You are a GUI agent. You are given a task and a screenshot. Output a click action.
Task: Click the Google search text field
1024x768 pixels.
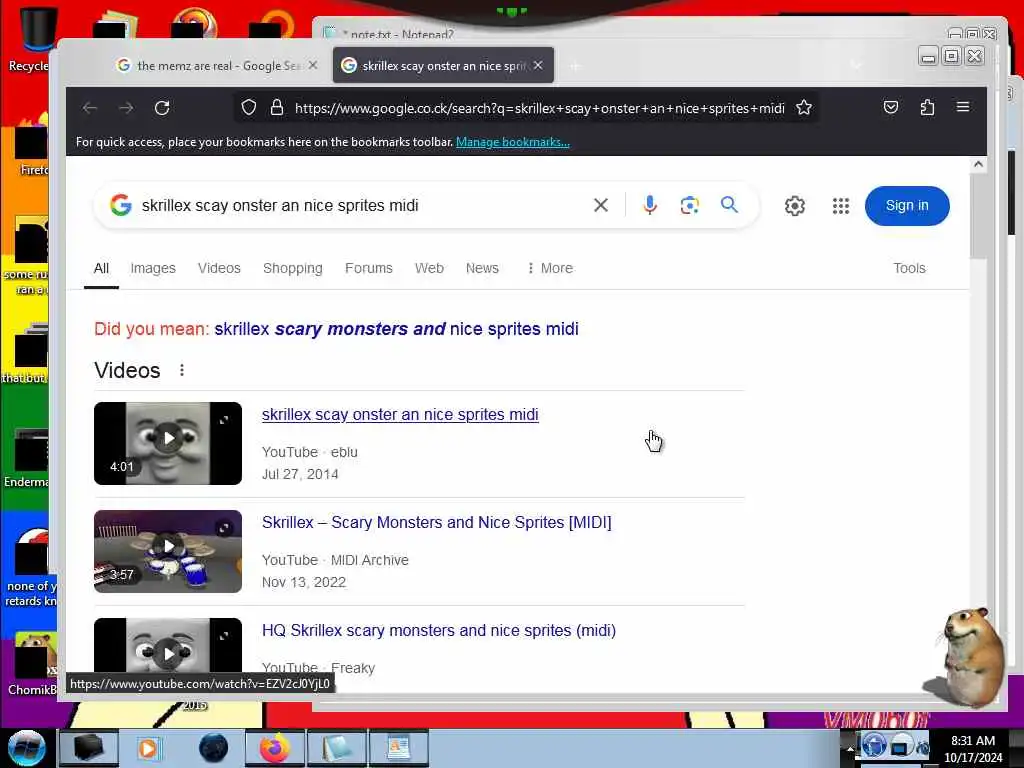[359, 205]
